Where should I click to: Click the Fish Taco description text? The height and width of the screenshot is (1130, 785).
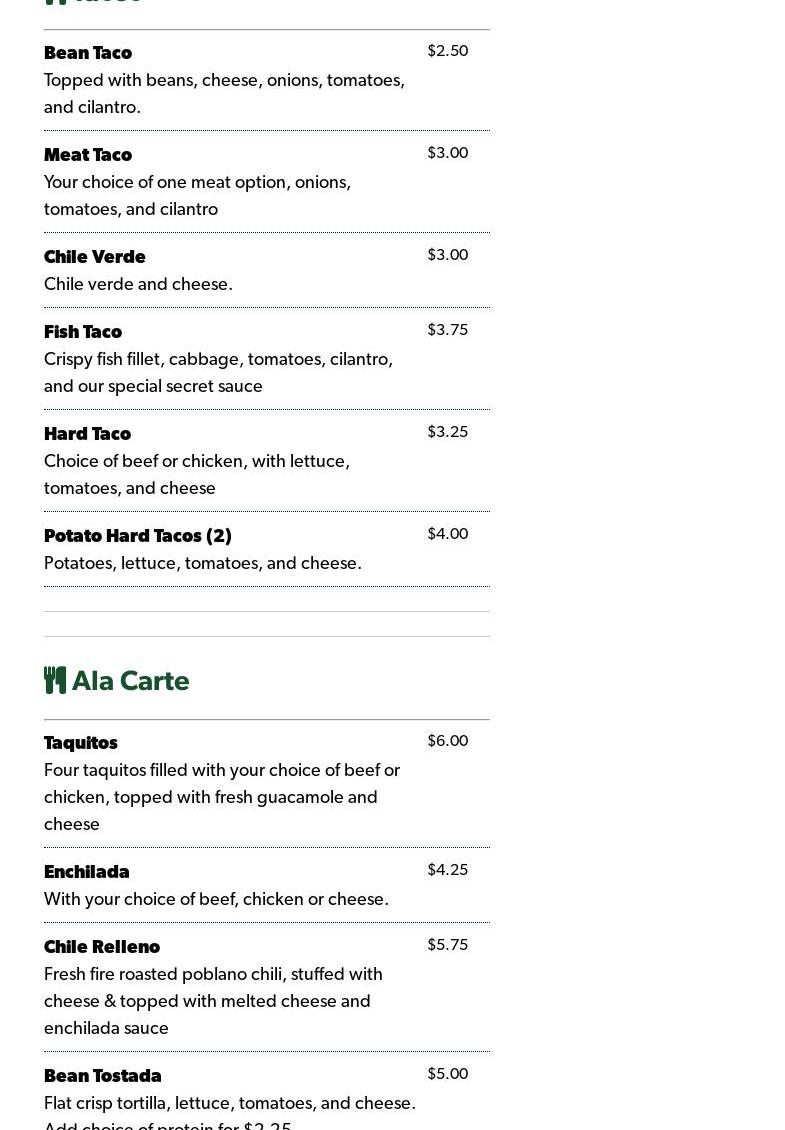(x=218, y=373)
